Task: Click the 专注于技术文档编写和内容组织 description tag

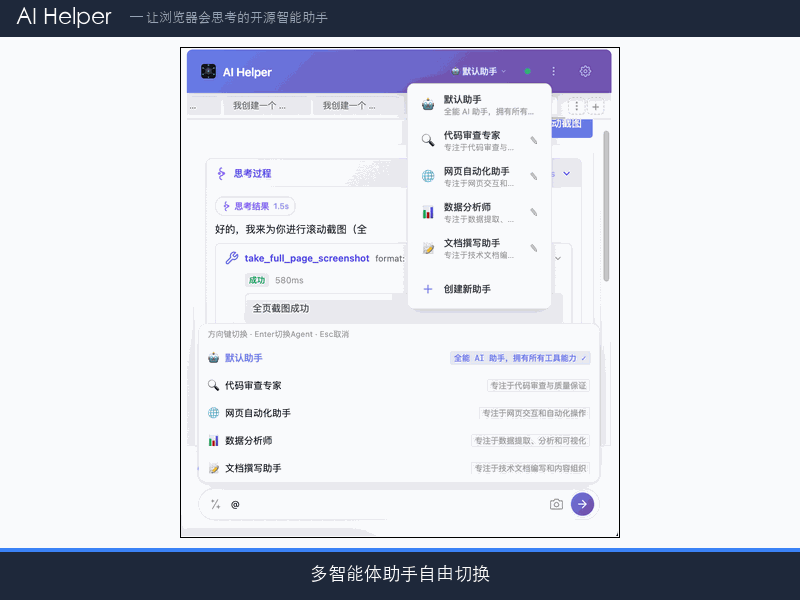Action: (530, 468)
